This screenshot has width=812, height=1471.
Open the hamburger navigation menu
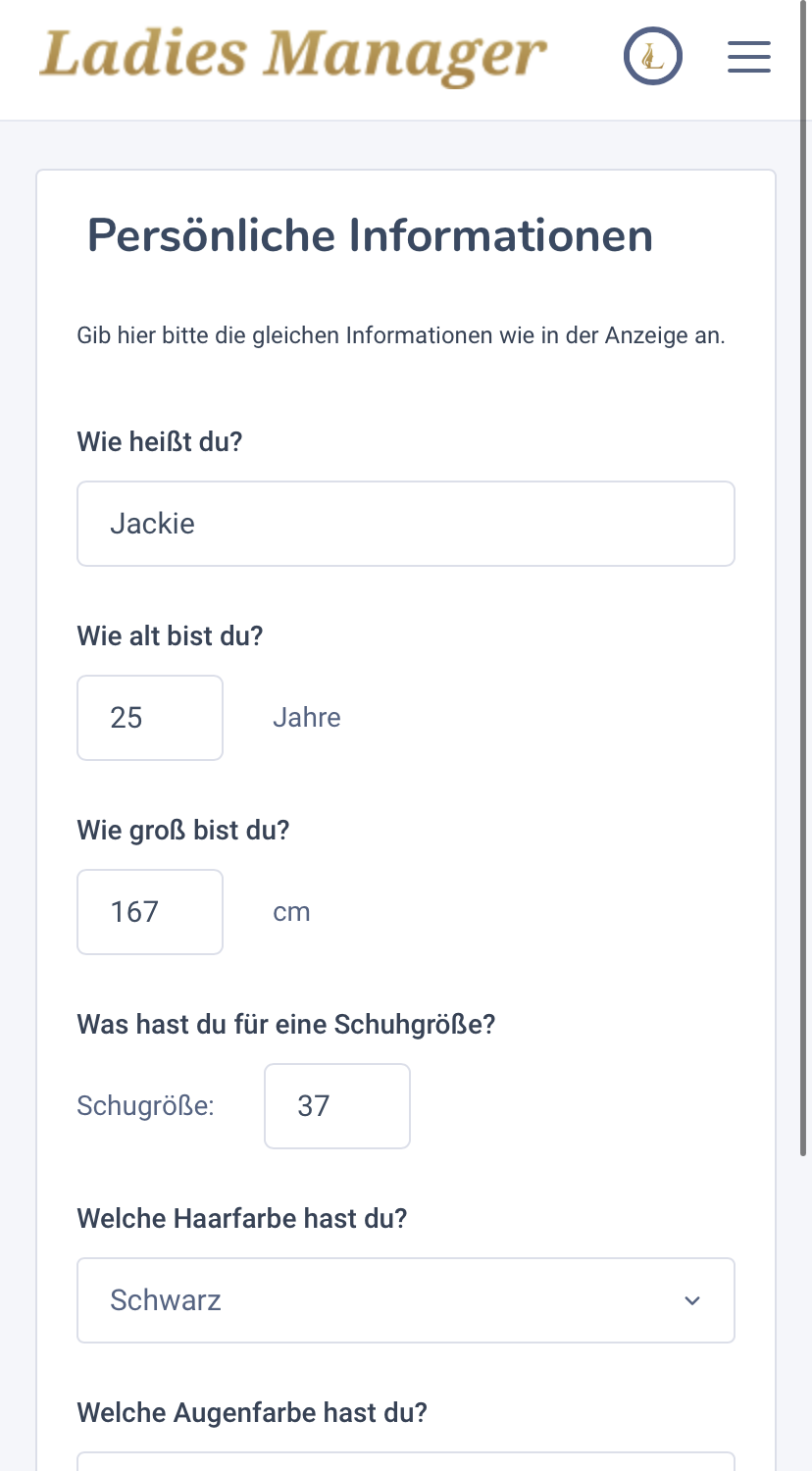point(748,57)
